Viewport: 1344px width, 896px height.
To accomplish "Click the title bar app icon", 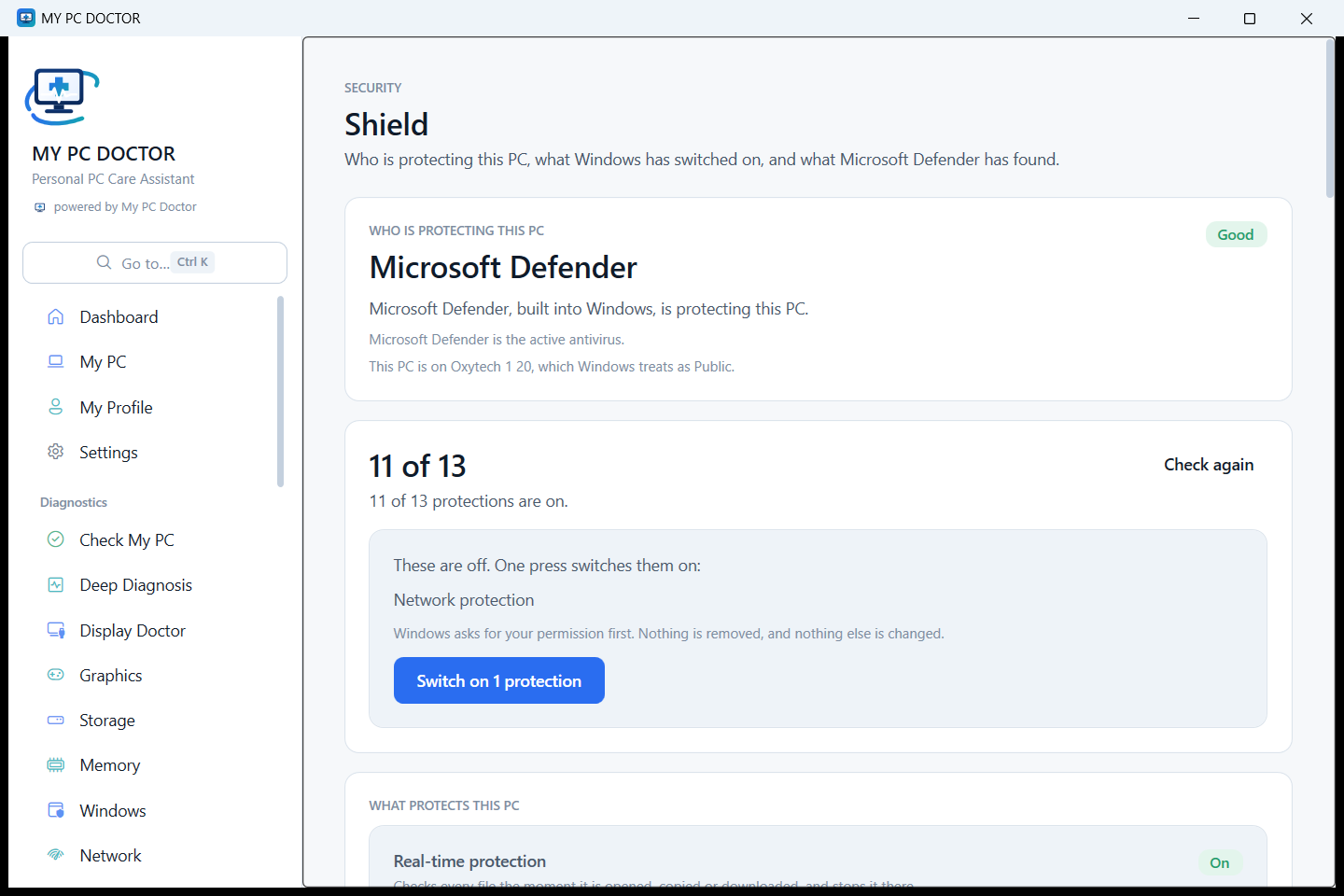I will click(26, 18).
